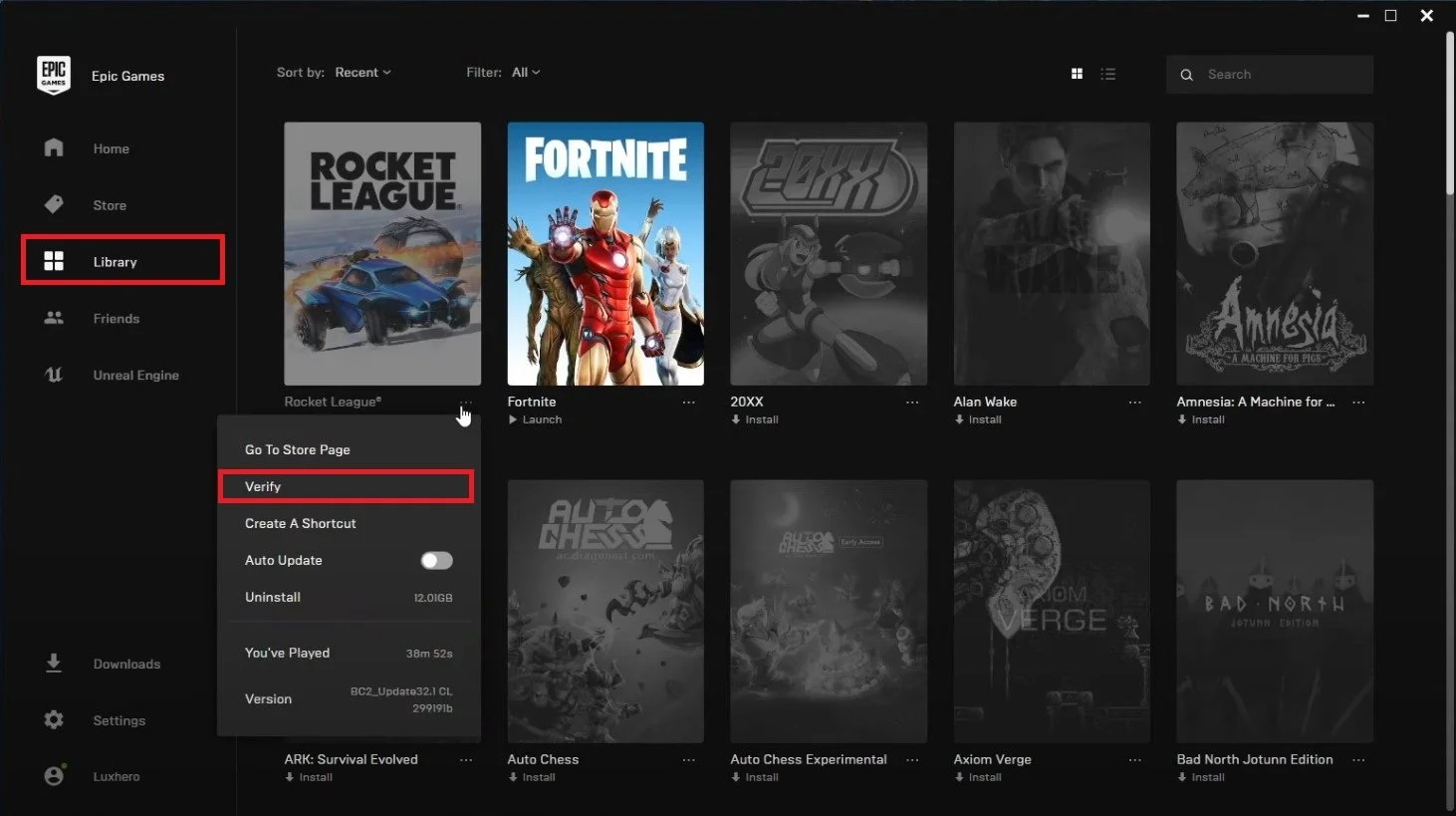Open the Amnesia three-dot options
This screenshot has width=1456, height=816.
[x=1358, y=403]
